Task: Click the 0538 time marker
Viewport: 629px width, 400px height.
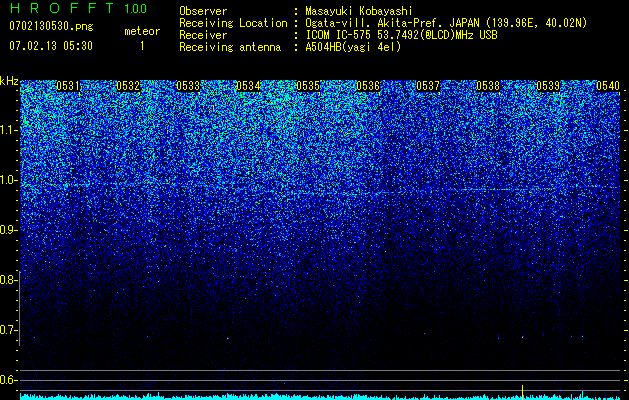Action: tap(488, 86)
